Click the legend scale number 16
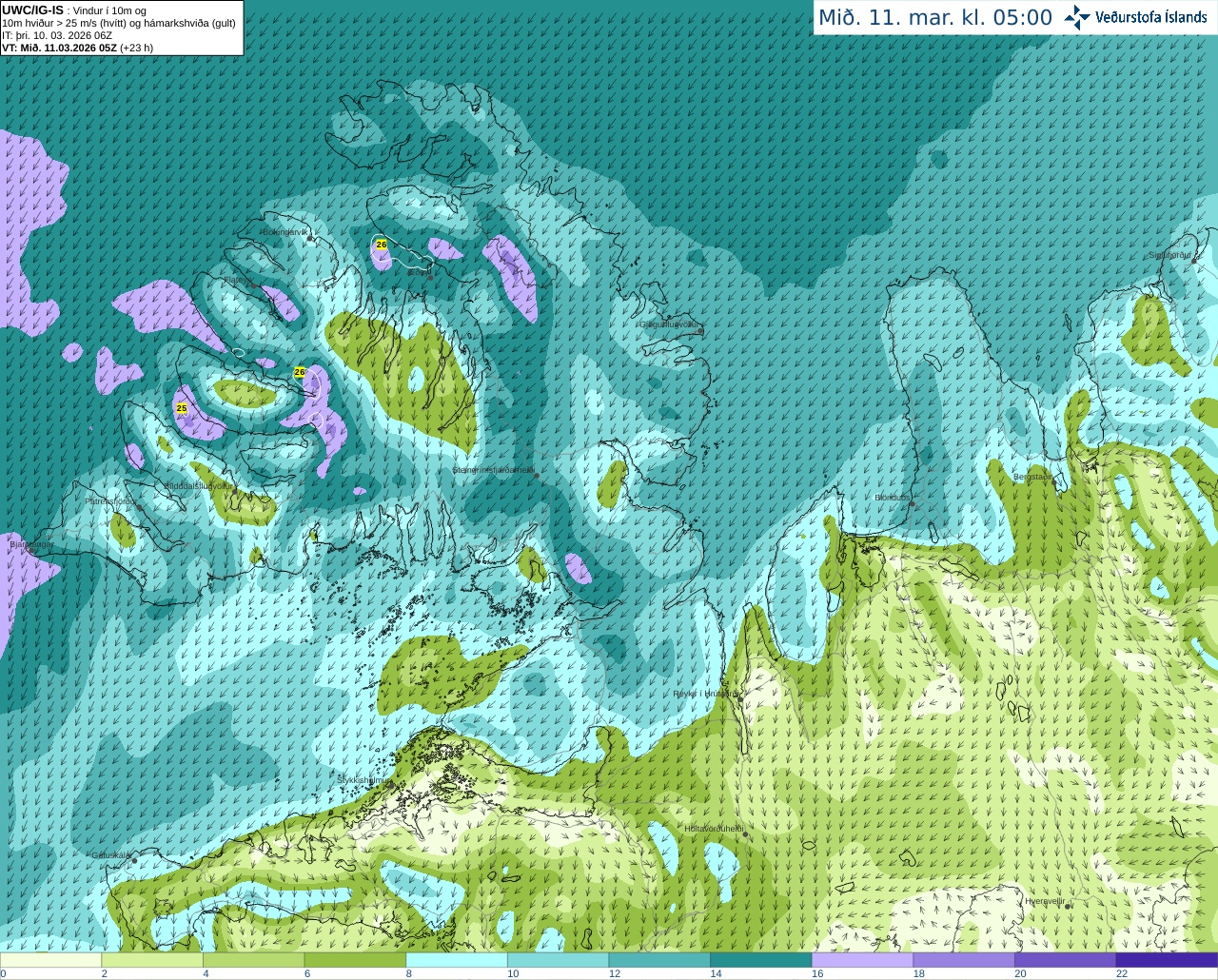This screenshot has width=1218, height=980. pyautogui.click(x=817, y=973)
